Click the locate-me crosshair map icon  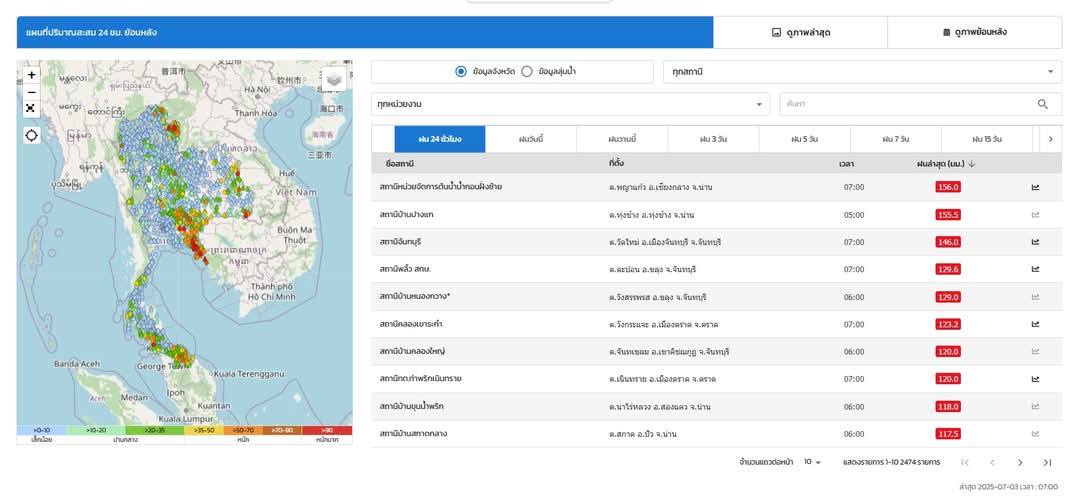pos(31,135)
